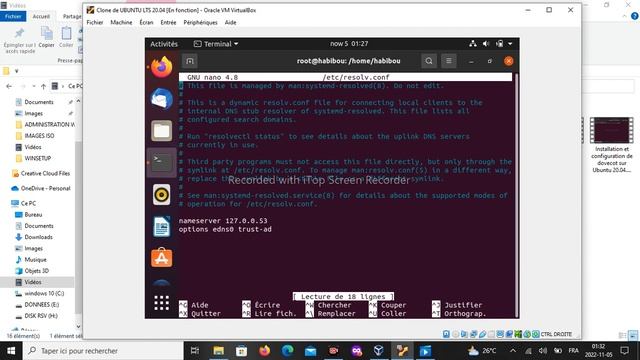The height and width of the screenshot is (360, 640).
Task: Open Rhythmbox music player in dock
Action: pos(162,195)
